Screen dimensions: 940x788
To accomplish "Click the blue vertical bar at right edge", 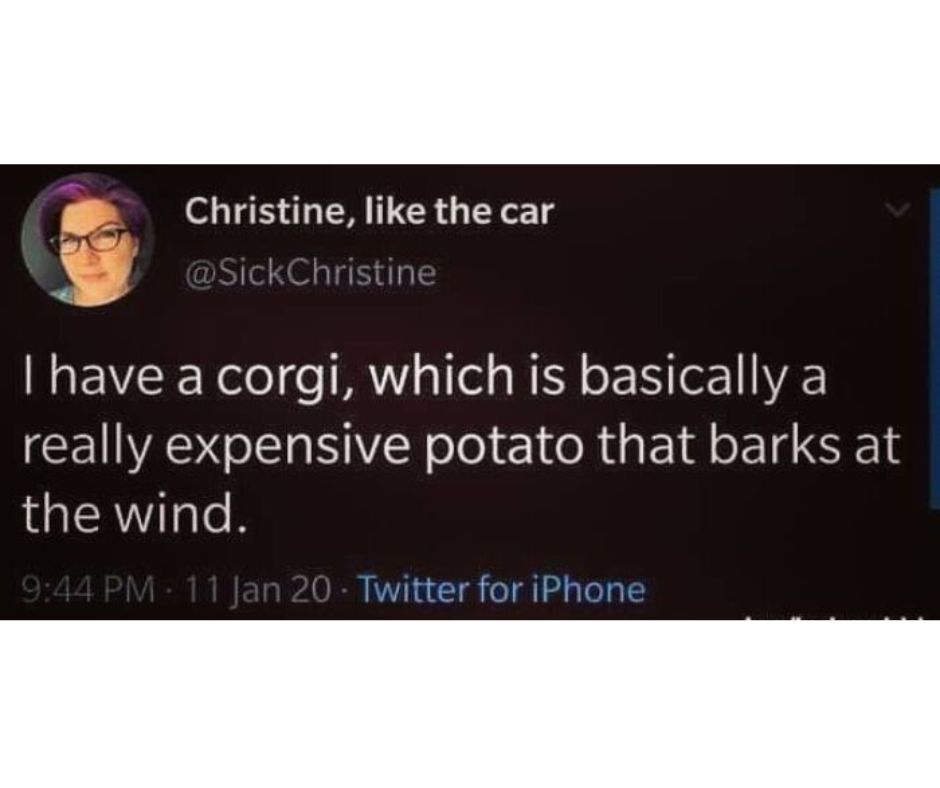I will pos(935,348).
